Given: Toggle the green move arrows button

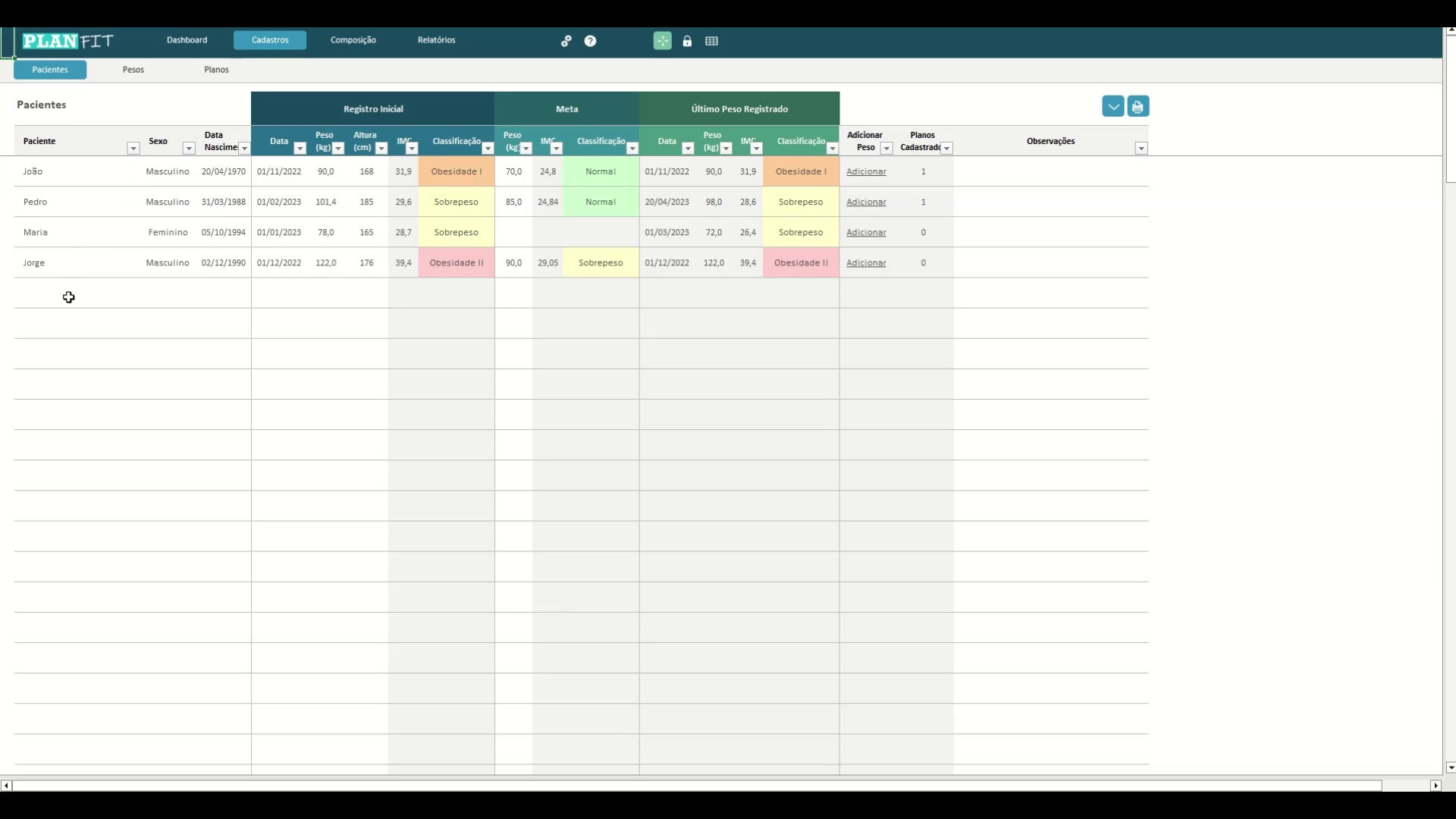Looking at the screenshot, I should coord(662,41).
